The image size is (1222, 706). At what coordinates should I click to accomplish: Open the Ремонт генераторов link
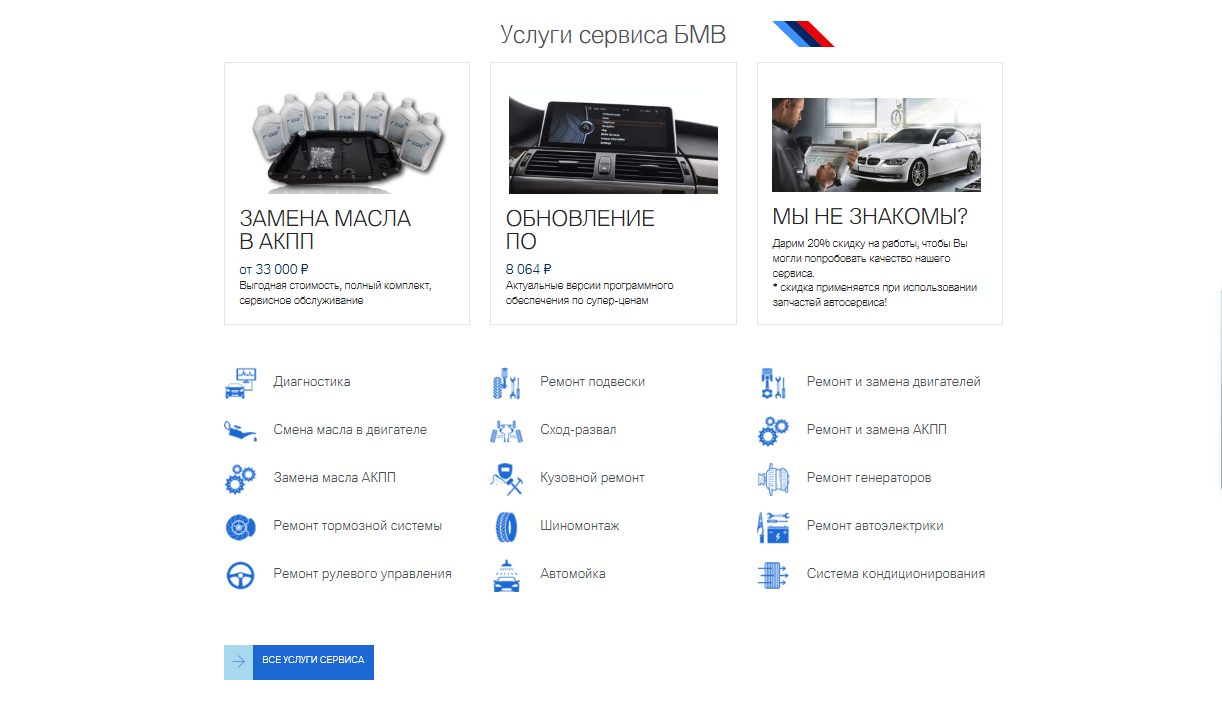[x=869, y=478]
